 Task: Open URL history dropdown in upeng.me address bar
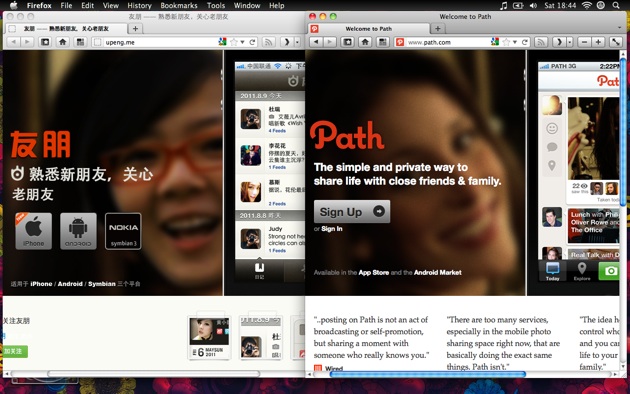[242, 42]
